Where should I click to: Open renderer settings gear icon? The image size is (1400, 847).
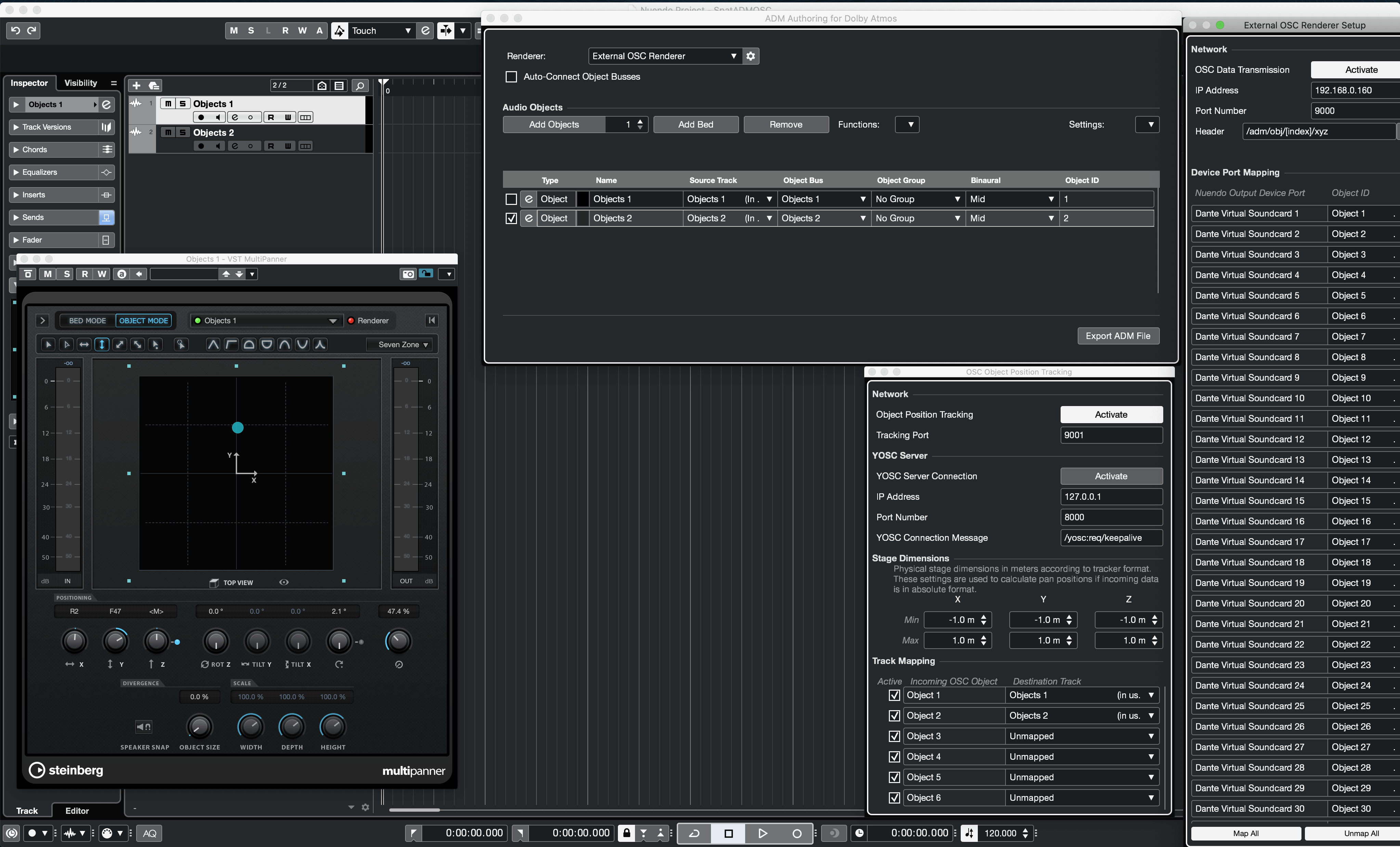click(x=751, y=56)
